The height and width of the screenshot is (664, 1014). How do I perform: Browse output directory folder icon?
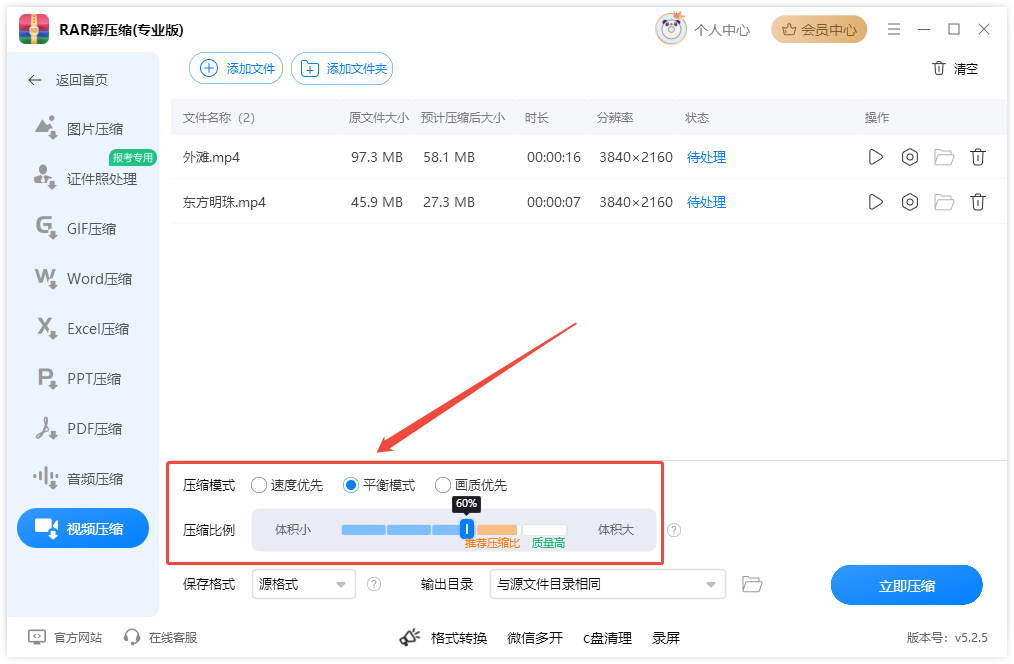pyautogui.click(x=751, y=584)
